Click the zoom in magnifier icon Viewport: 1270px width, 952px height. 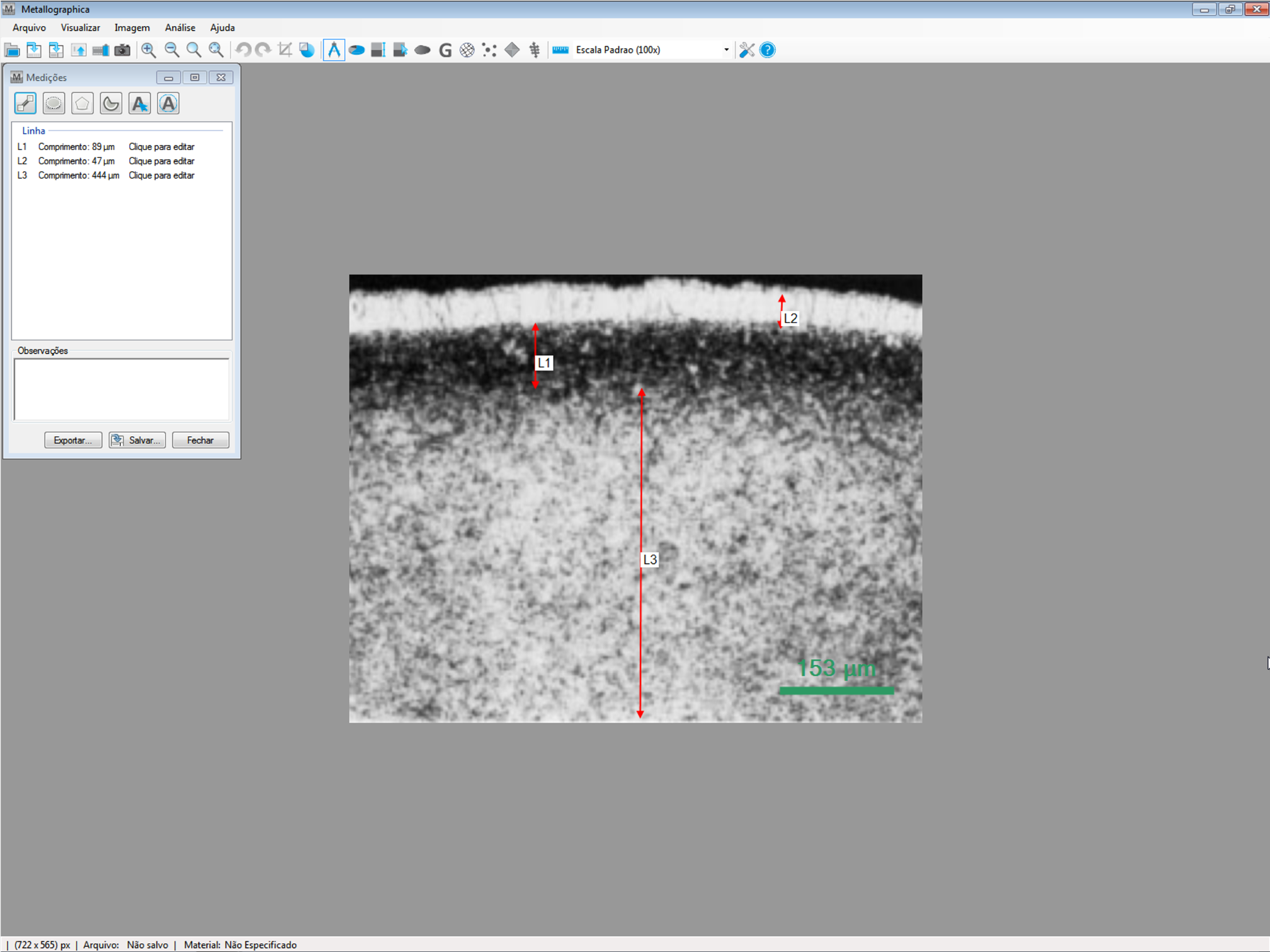pos(149,50)
